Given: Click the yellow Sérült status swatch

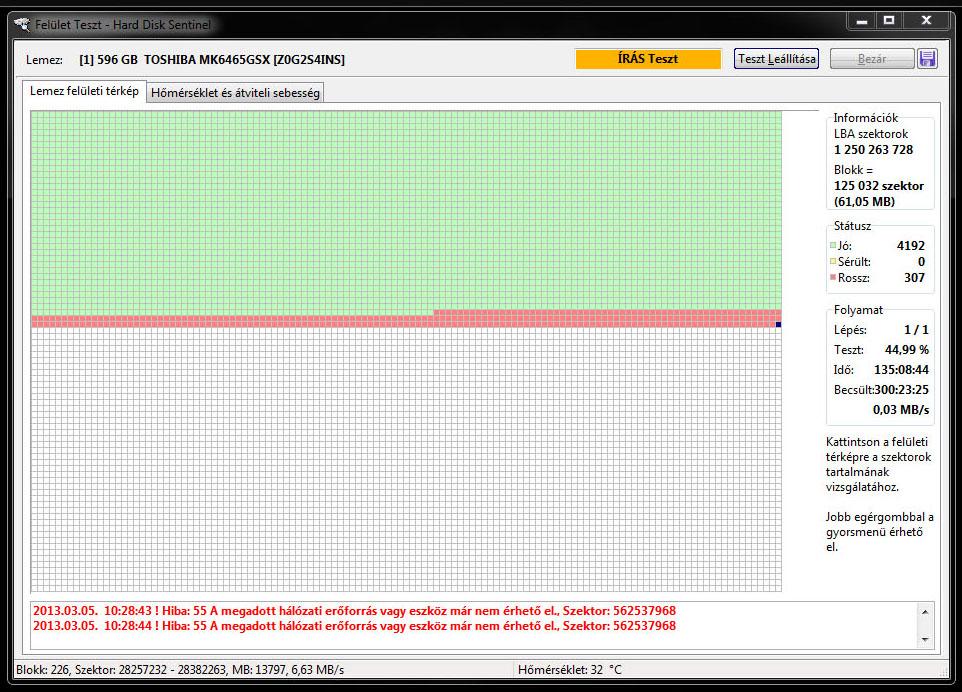Looking at the screenshot, I should pos(833,261).
